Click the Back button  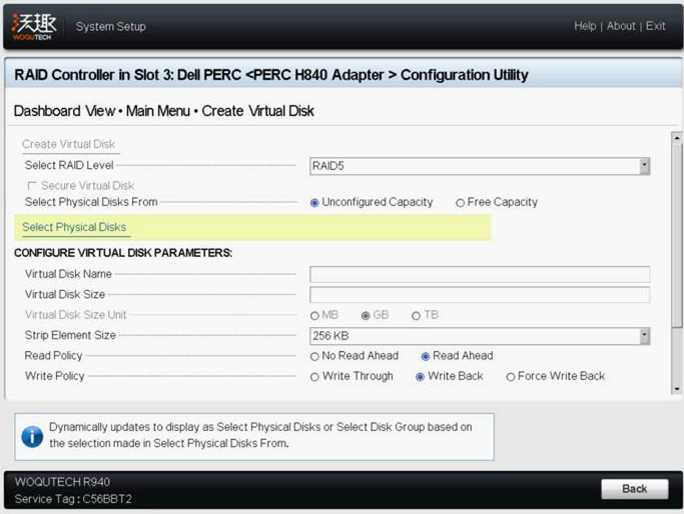(x=635, y=489)
